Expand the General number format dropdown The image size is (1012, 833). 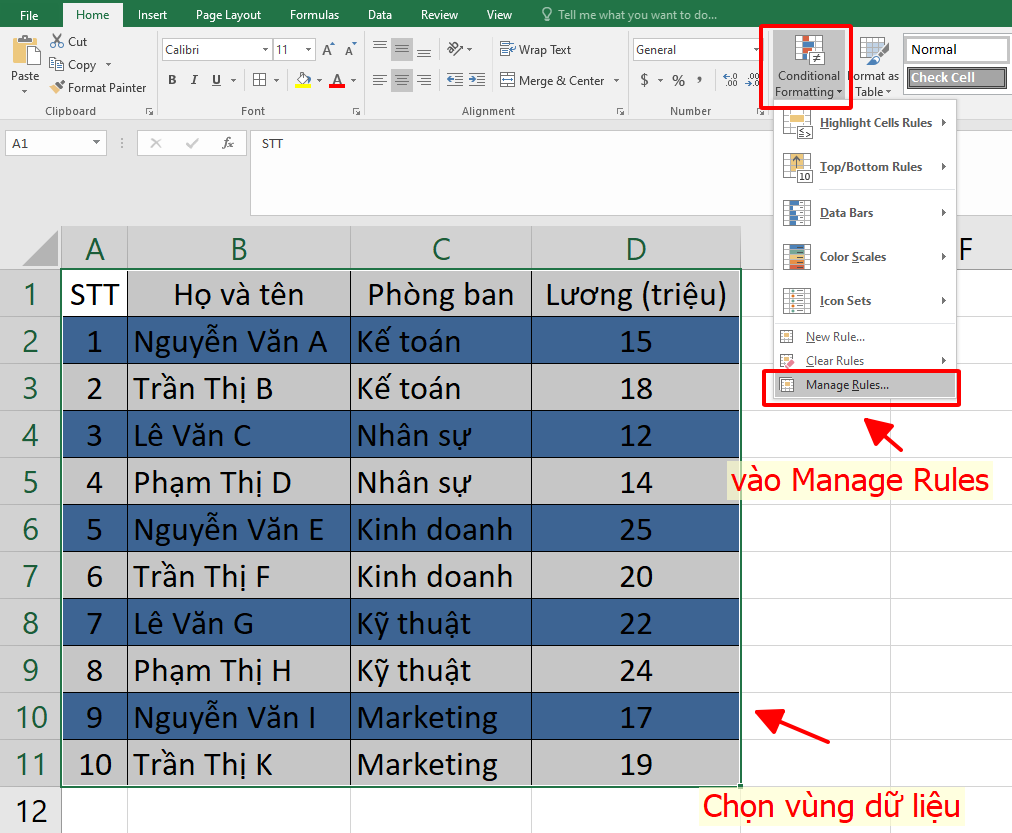(x=756, y=49)
